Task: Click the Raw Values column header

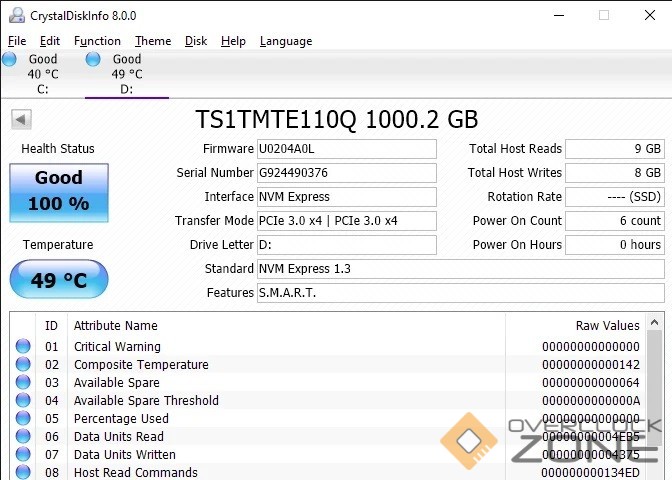Action: (x=607, y=326)
